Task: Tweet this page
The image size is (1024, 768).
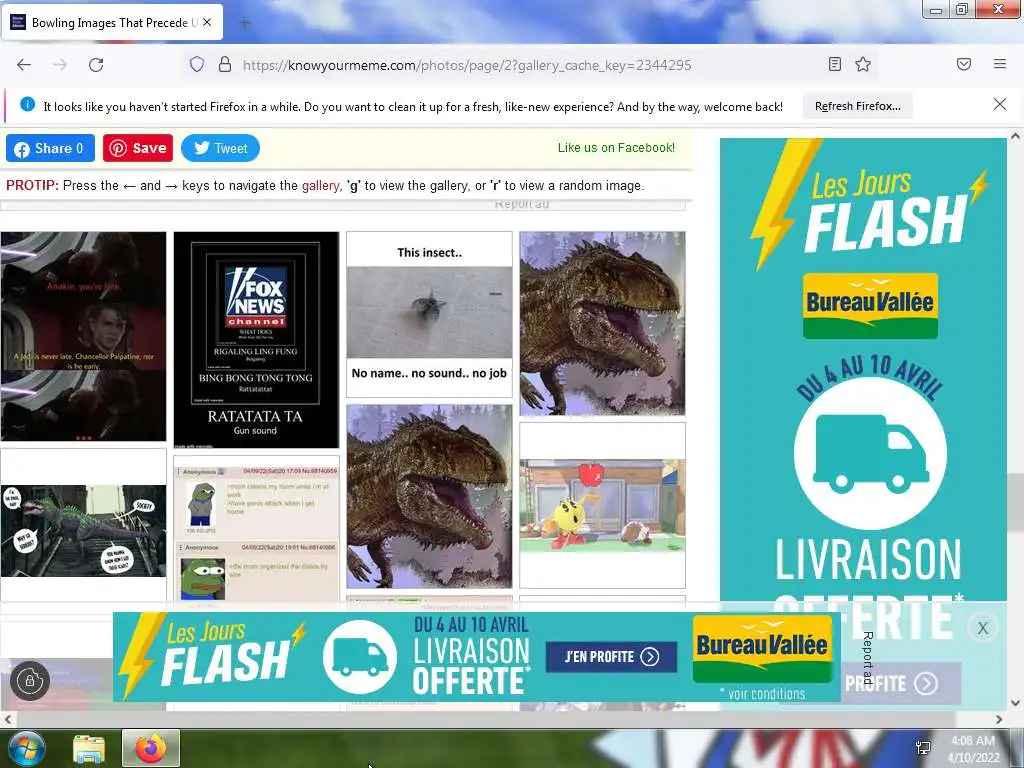Action: pos(220,148)
